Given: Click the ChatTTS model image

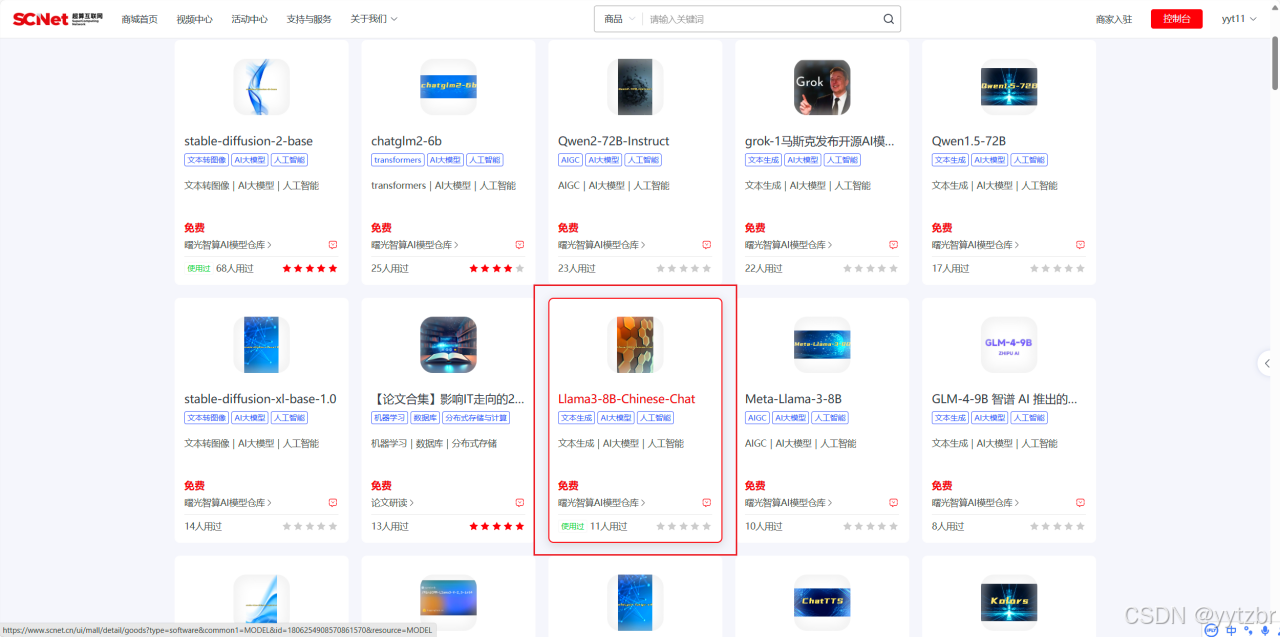Looking at the screenshot, I should coord(823,603).
